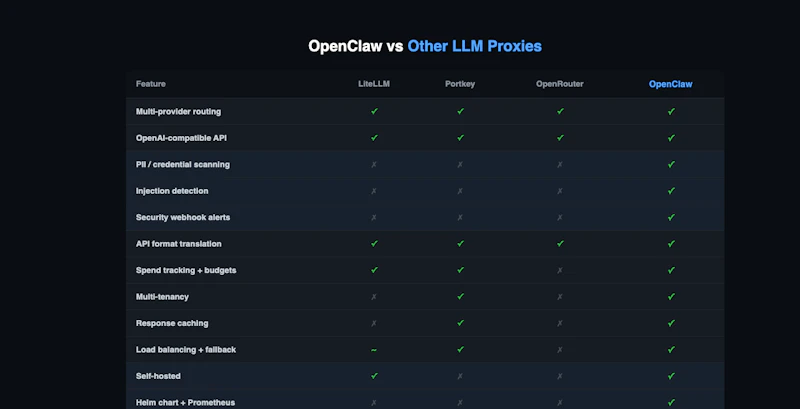Click OpenRouter cross for Spend tracking + budgets
This screenshot has height=409, width=800.
[560, 270]
